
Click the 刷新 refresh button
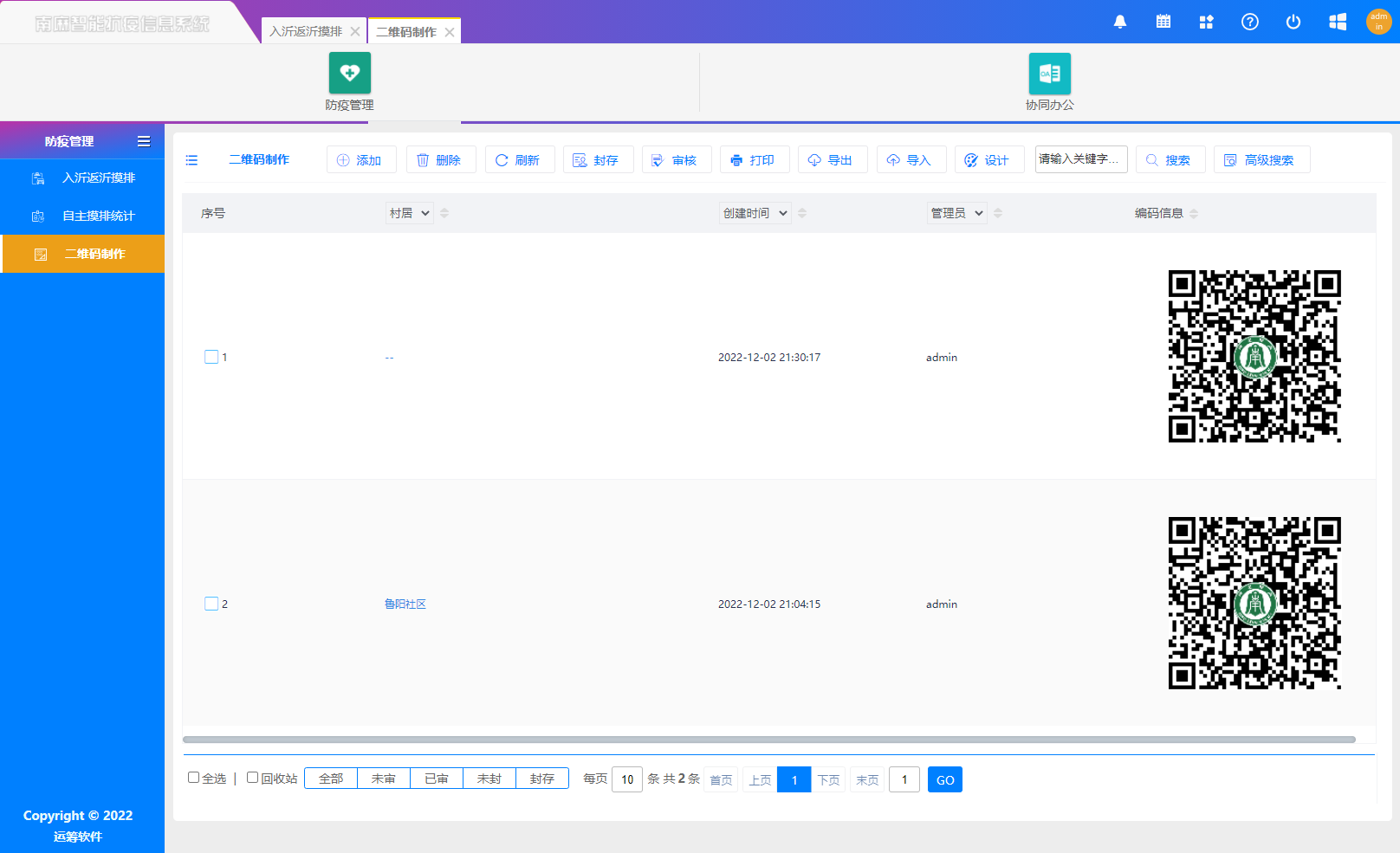pos(520,159)
